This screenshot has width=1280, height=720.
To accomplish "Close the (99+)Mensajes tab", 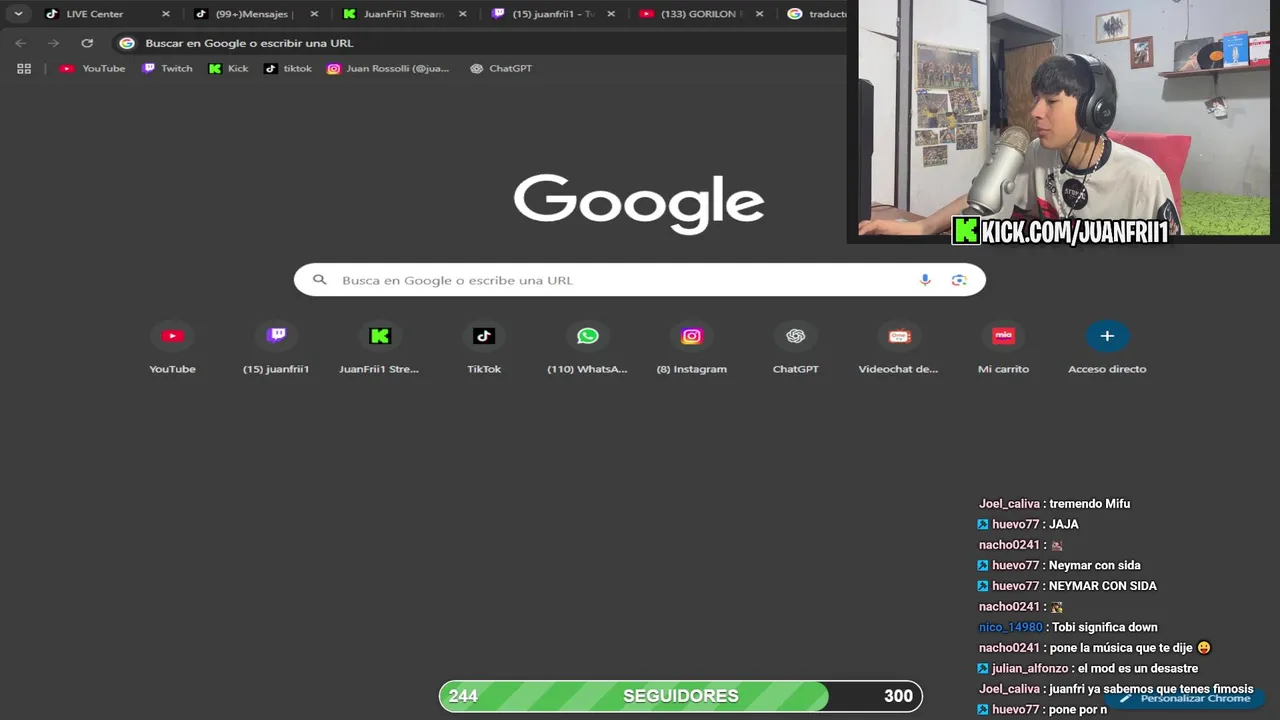I will click(x=314, y=14).
